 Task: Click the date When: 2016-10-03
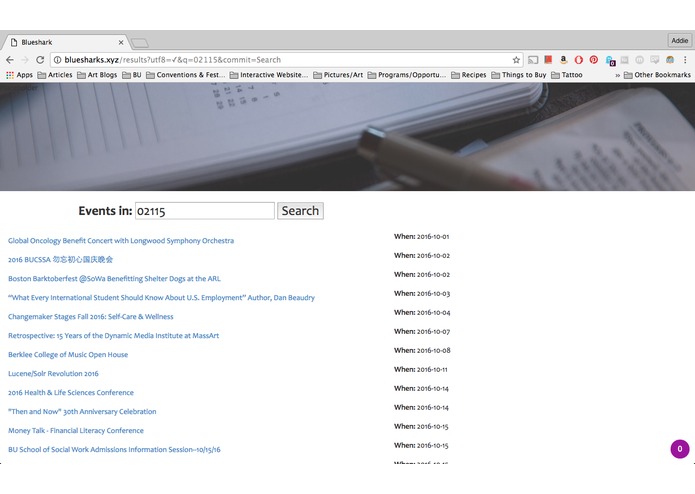(422, 294)
